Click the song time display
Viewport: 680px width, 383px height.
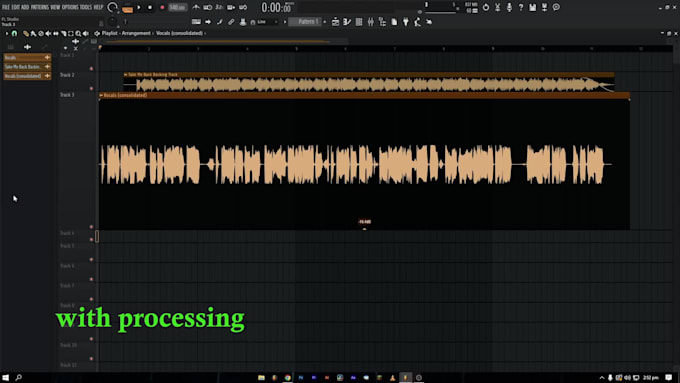(277, 7)
